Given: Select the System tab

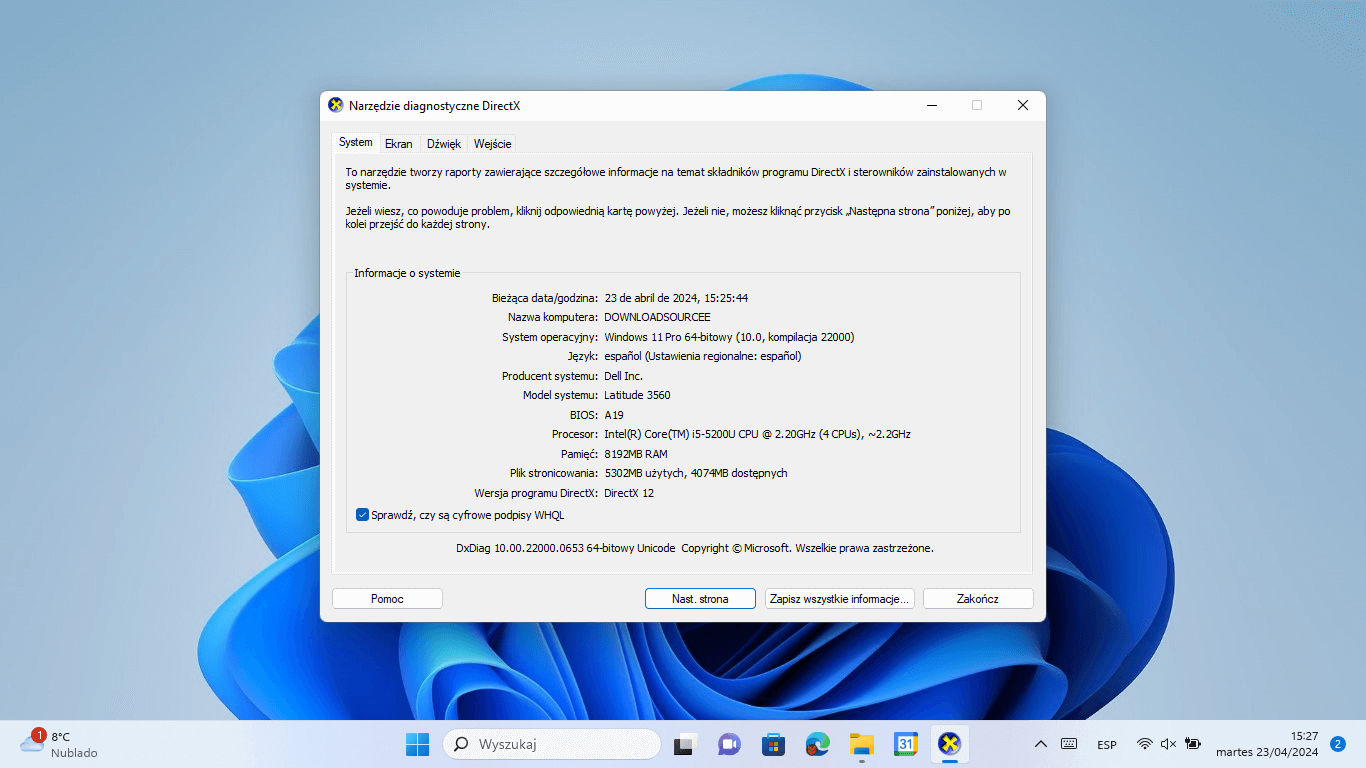Looking at the screenshot, I should coord(356,143).
